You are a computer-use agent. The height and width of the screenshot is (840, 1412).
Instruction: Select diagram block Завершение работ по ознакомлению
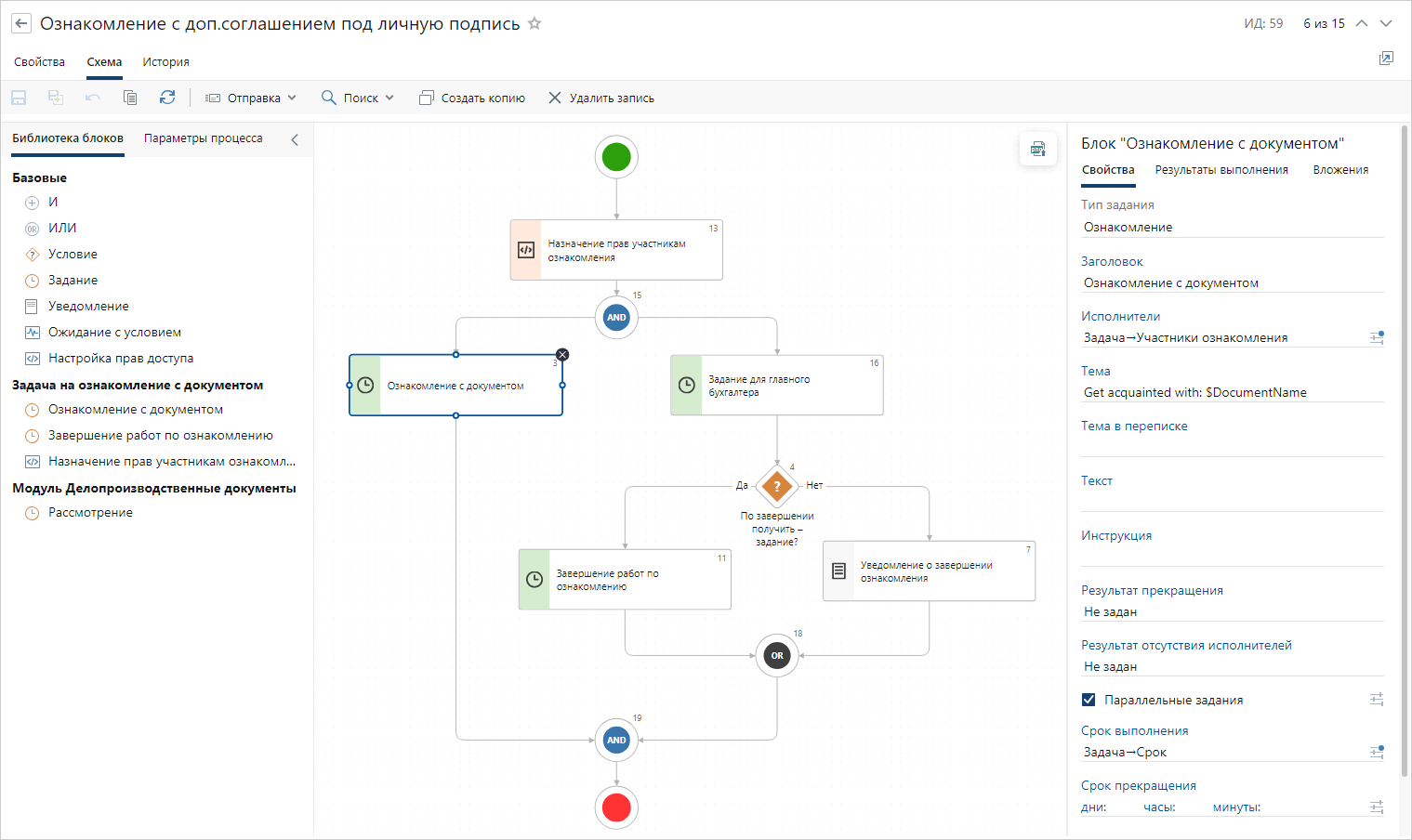click(x=625, y=579)
